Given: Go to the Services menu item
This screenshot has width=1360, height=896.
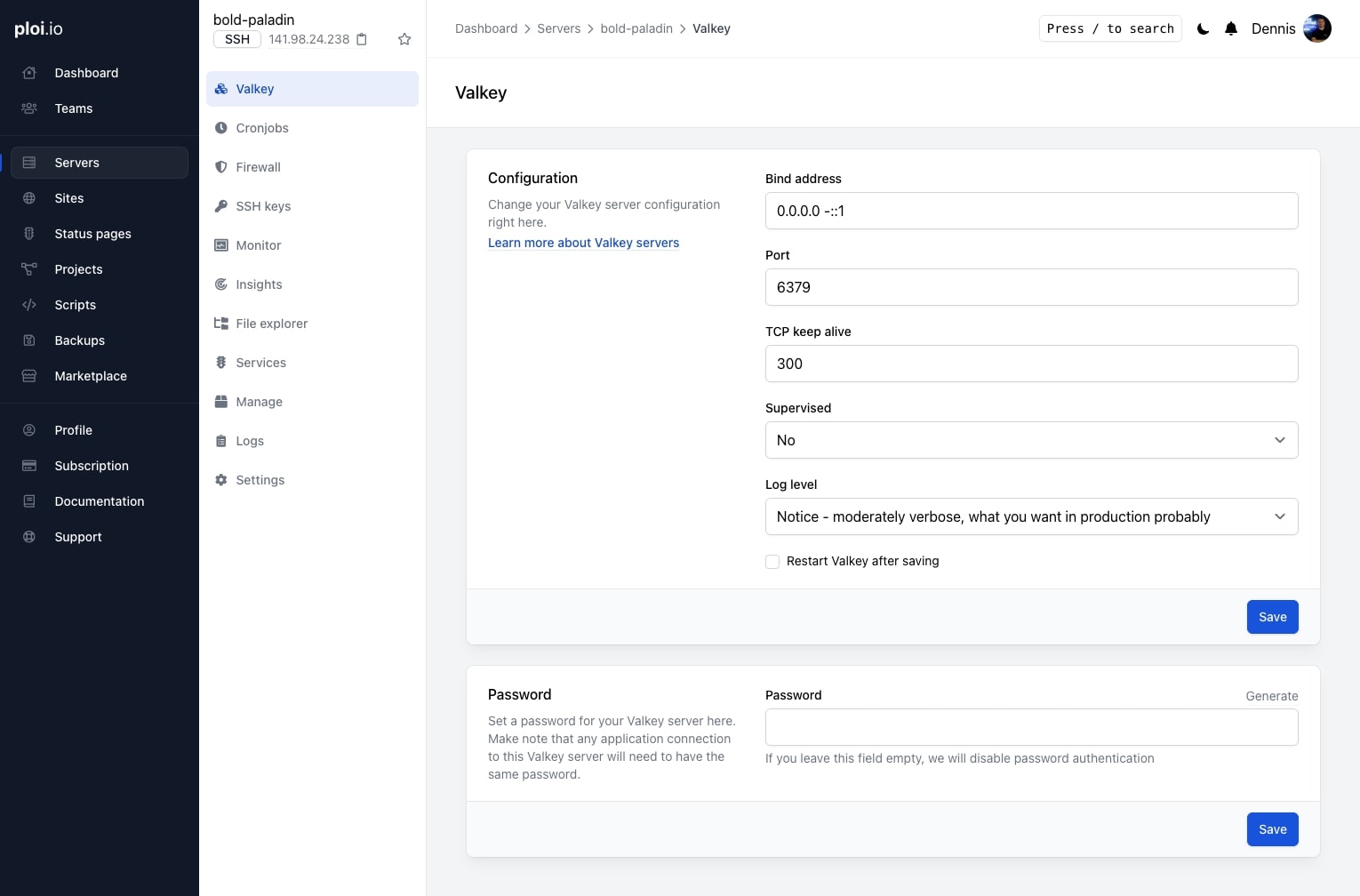Looking at the screenshot, I should 312,363.
